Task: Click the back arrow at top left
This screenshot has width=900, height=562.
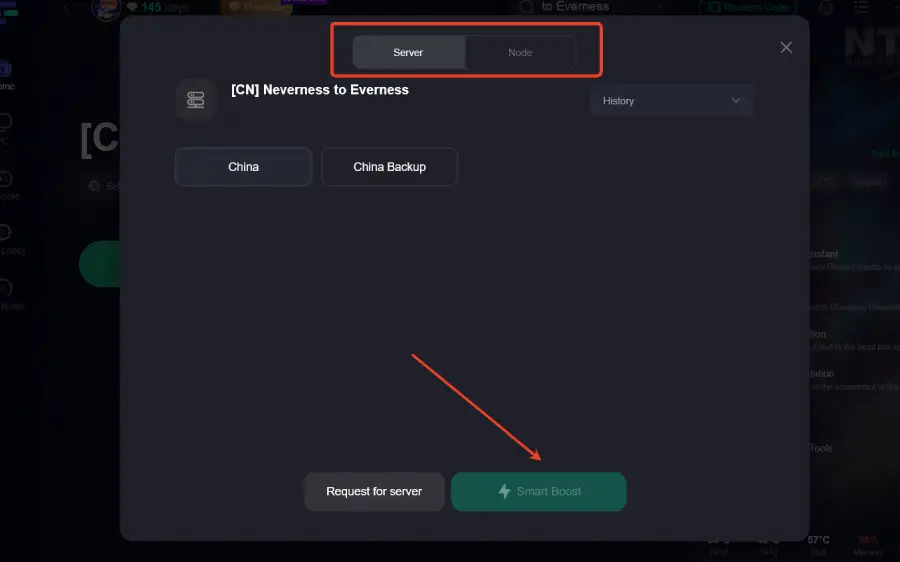Action: [x=66, y=7]
